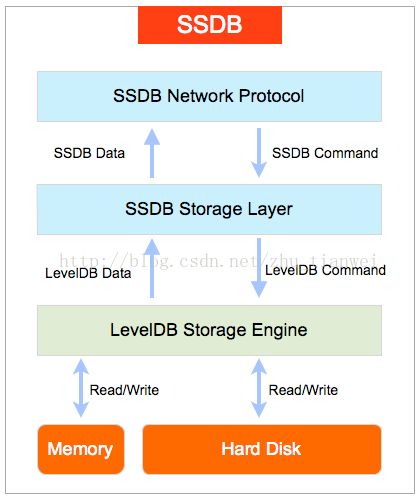420x500 pixels.
Task: Click the red SSDB title box
Action: tap(210, 25)
